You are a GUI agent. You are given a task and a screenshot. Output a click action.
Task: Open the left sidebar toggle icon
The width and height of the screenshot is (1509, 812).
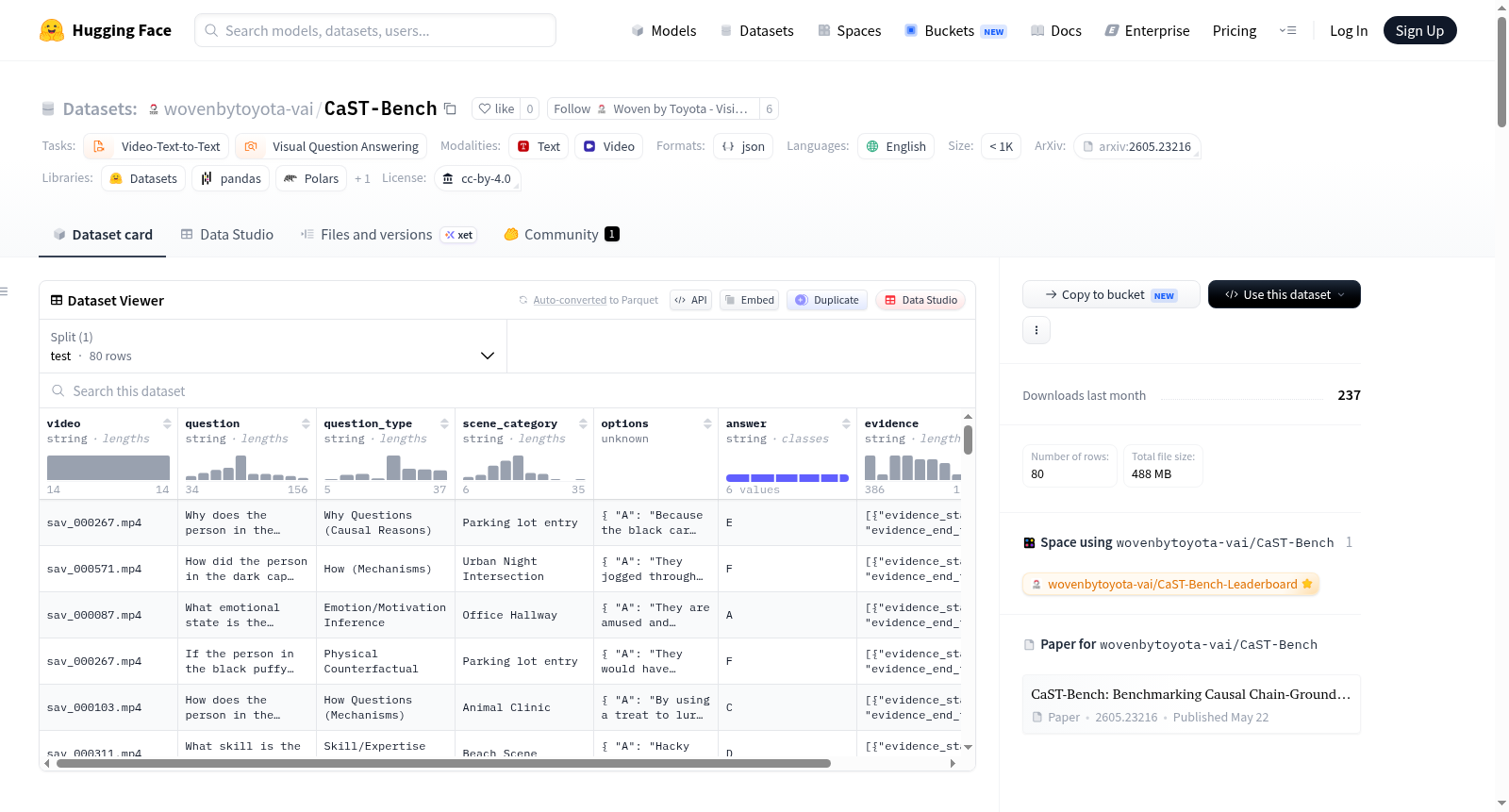pyautogui.click(x=5, y=291)
